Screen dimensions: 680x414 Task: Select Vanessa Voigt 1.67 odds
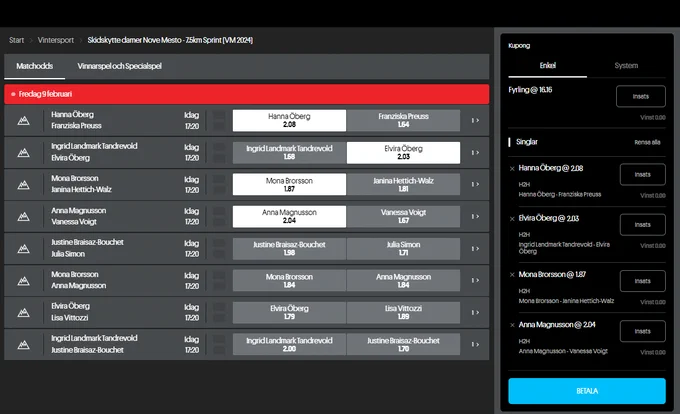[x=403, y=216]
